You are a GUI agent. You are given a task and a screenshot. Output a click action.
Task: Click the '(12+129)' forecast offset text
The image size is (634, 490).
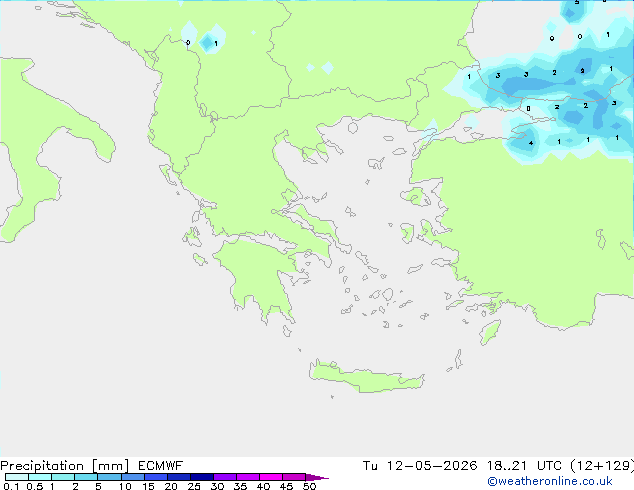602,466
